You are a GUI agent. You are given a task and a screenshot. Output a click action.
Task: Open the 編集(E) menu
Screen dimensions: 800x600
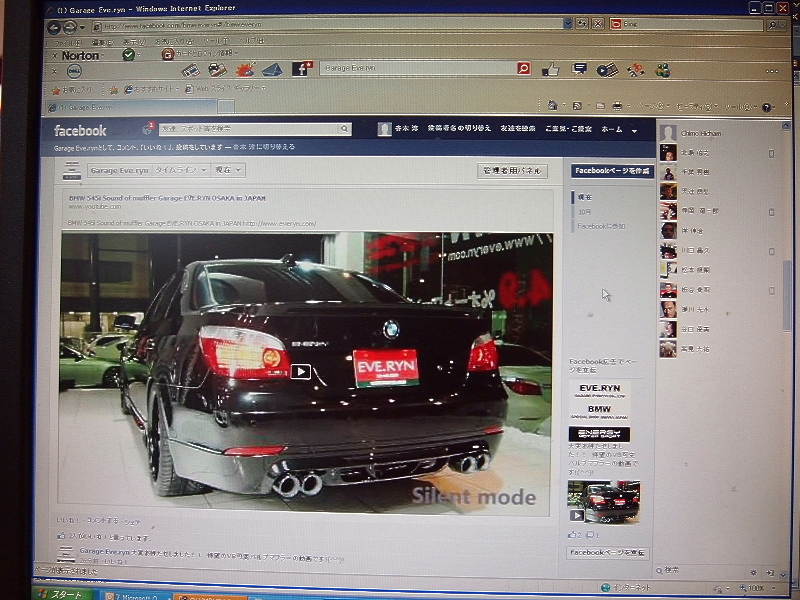(102, 42)
